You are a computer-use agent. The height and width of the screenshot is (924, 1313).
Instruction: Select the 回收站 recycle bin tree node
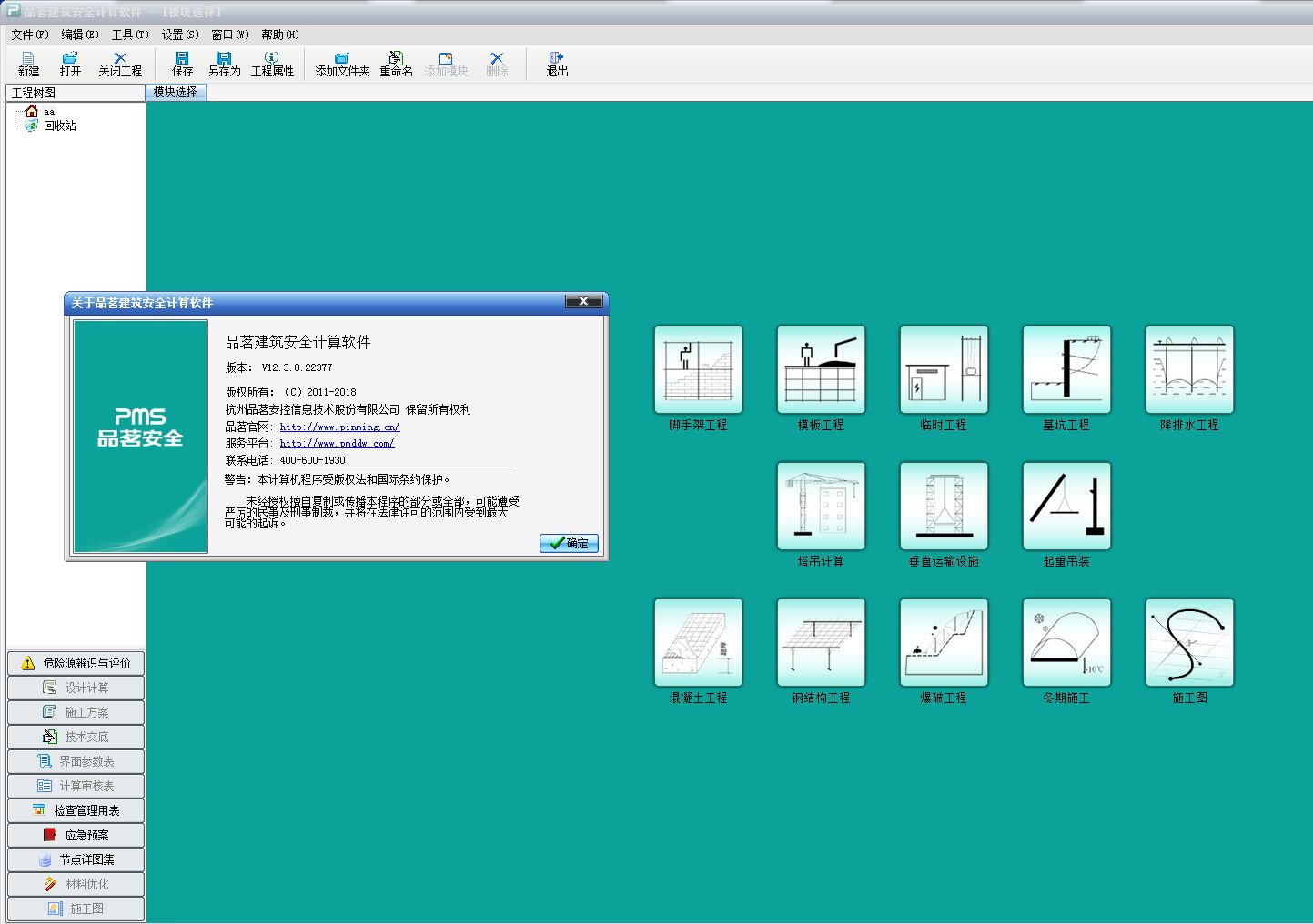60,126
